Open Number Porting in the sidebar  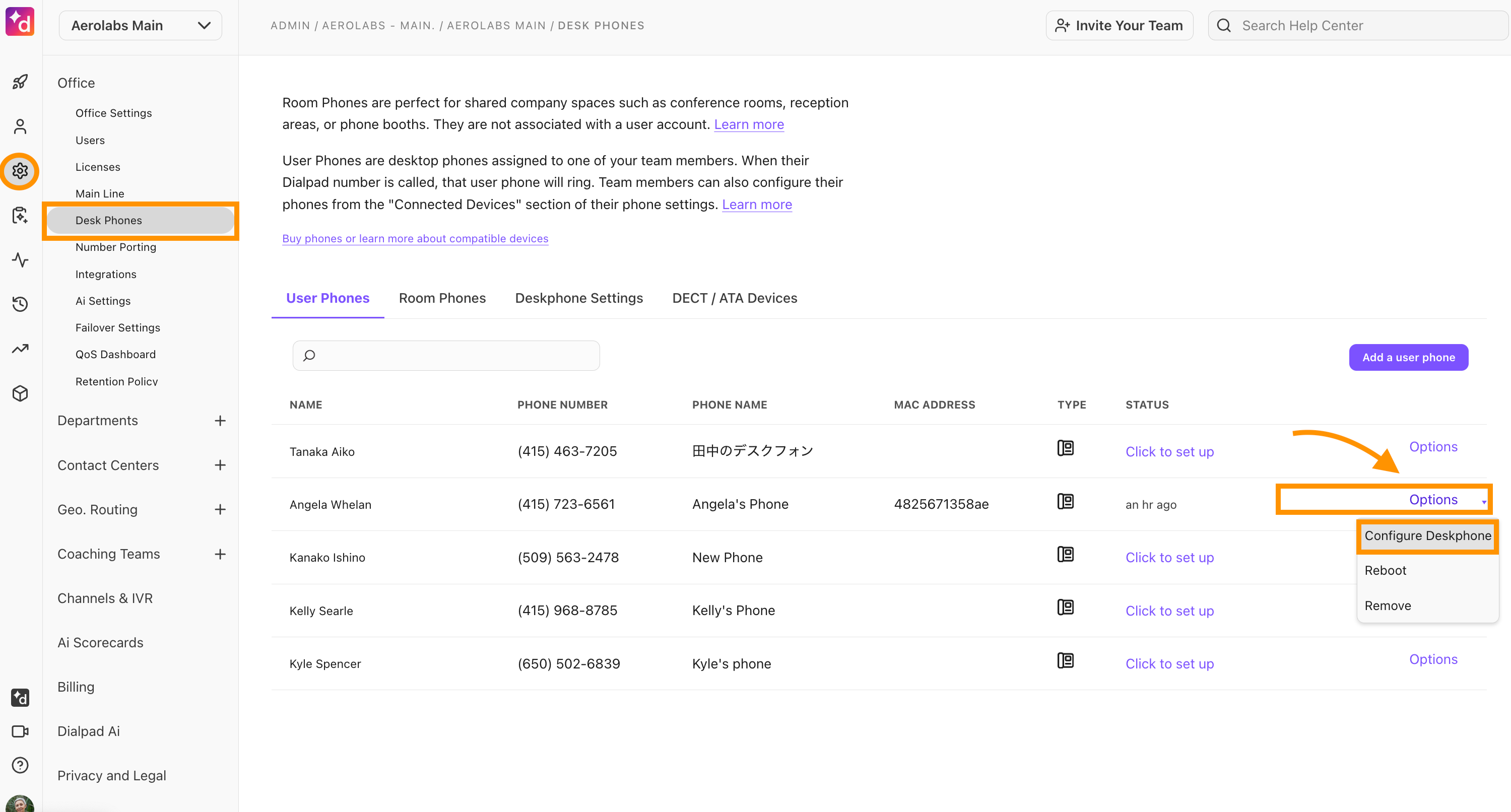point(115,247)
